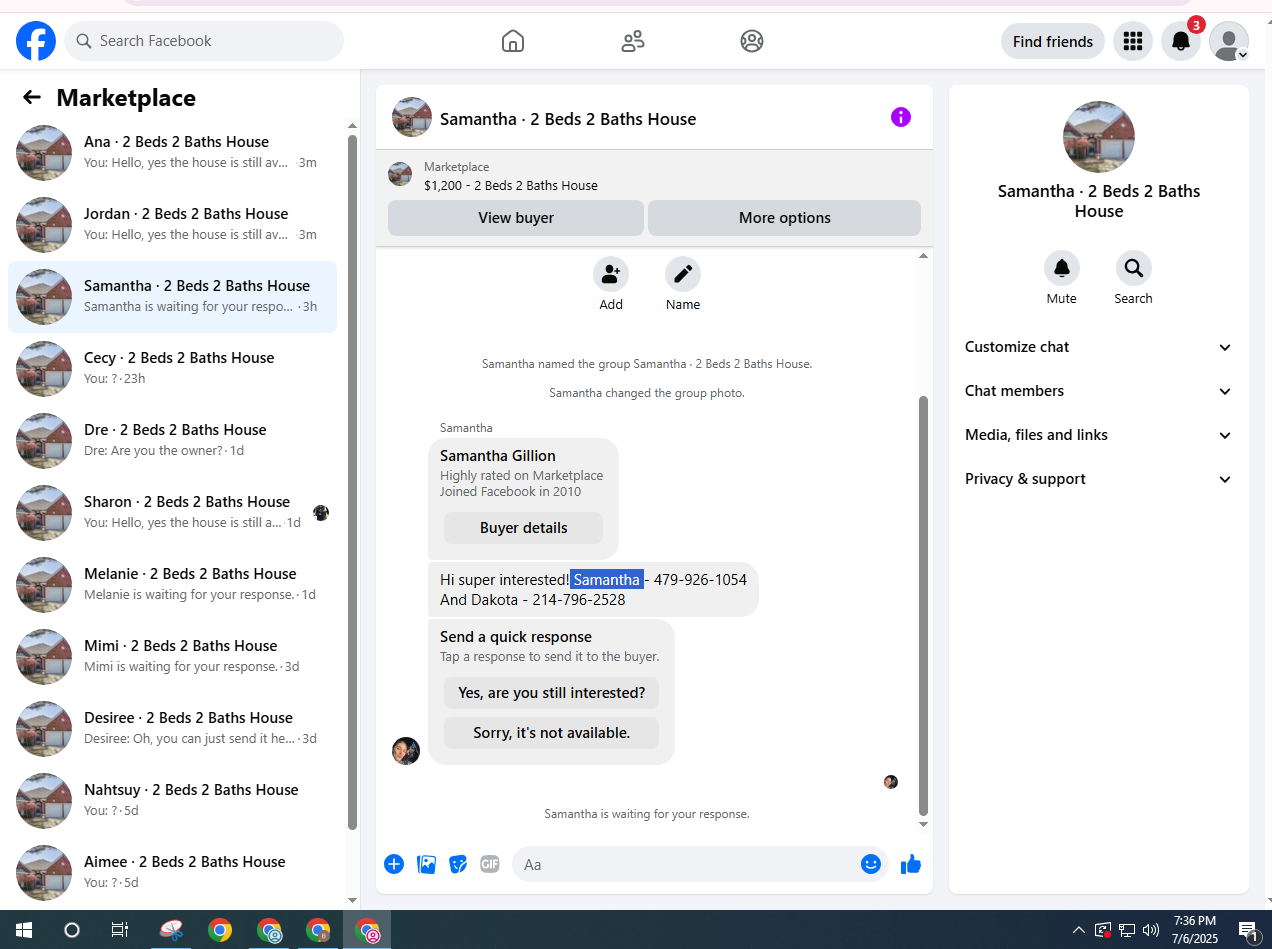Open the taskbar volume speaker icon
Screen dimensions: 1272x949
(x=1150, y=930)
